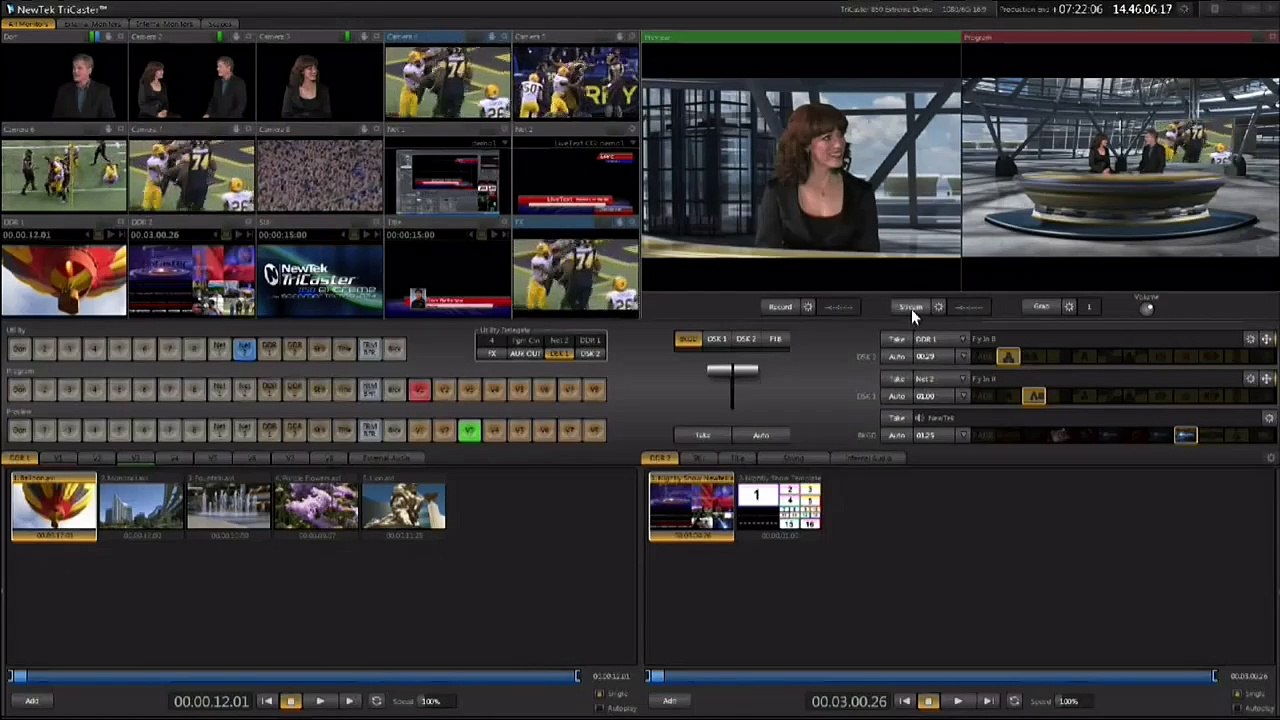Open DSK 1 configuration gear icon
Screen dimensions: 1280x720
pyautogui.click(x=1250, y=339)
